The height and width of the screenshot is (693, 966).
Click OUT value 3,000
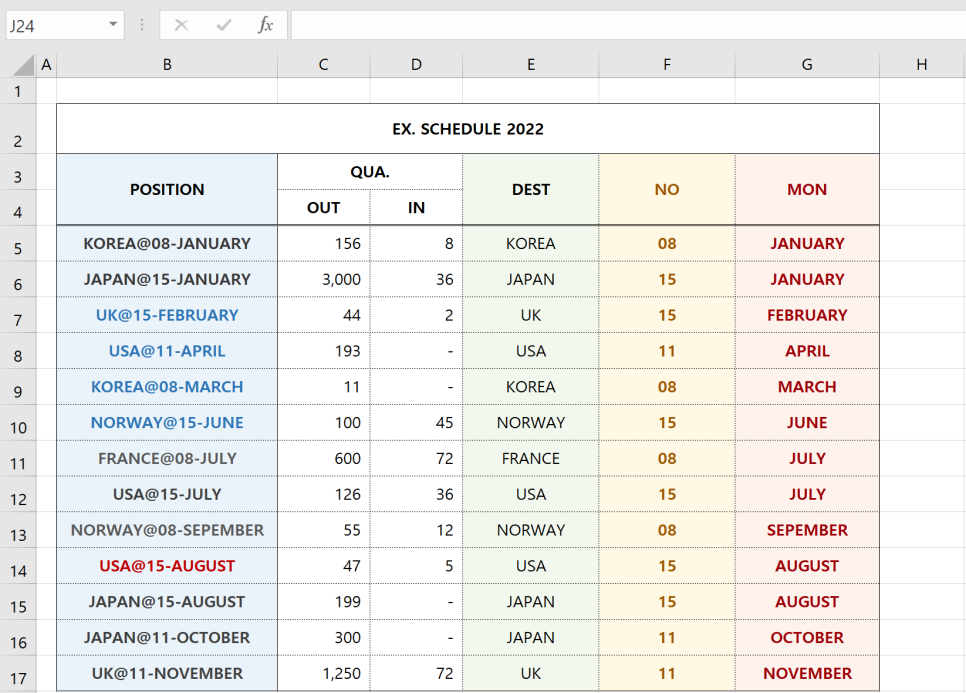click(323, 279)
